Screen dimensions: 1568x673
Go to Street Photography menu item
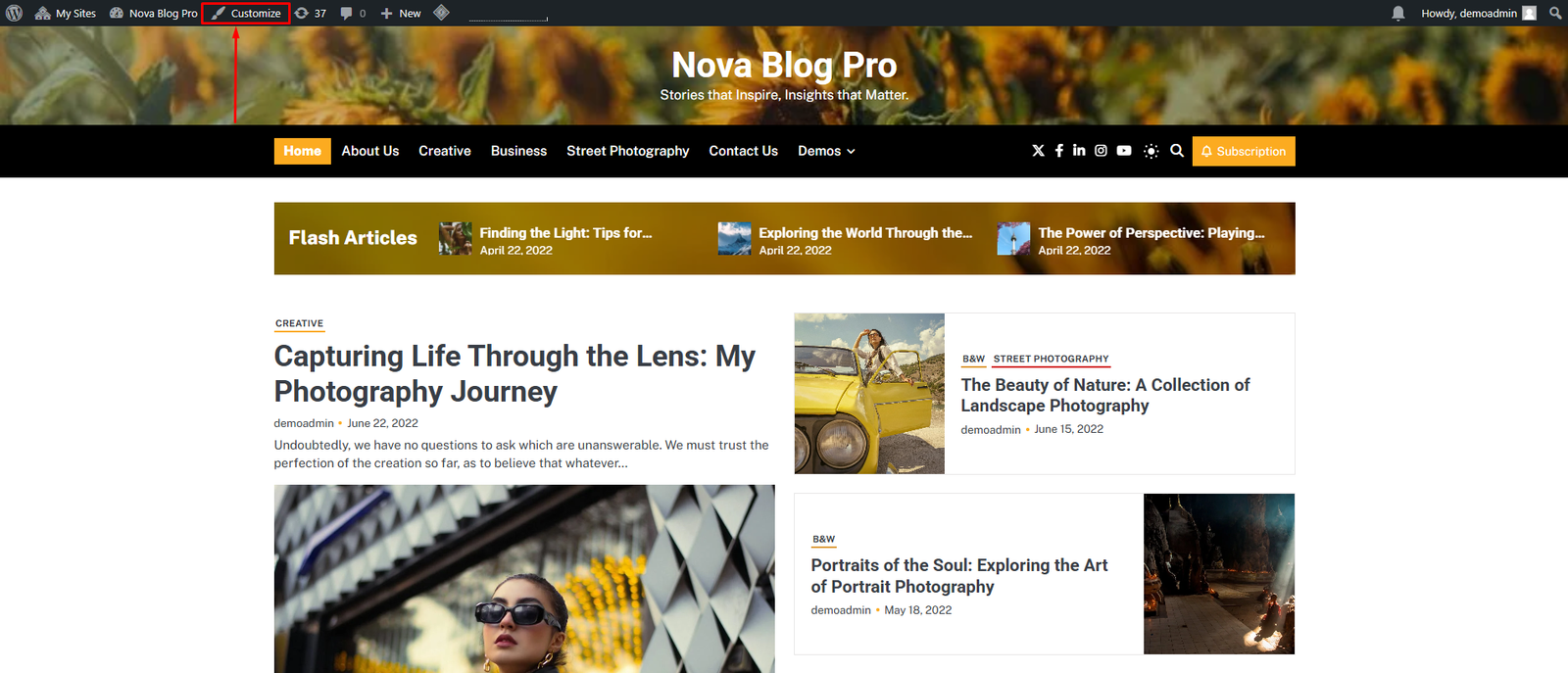627,151
